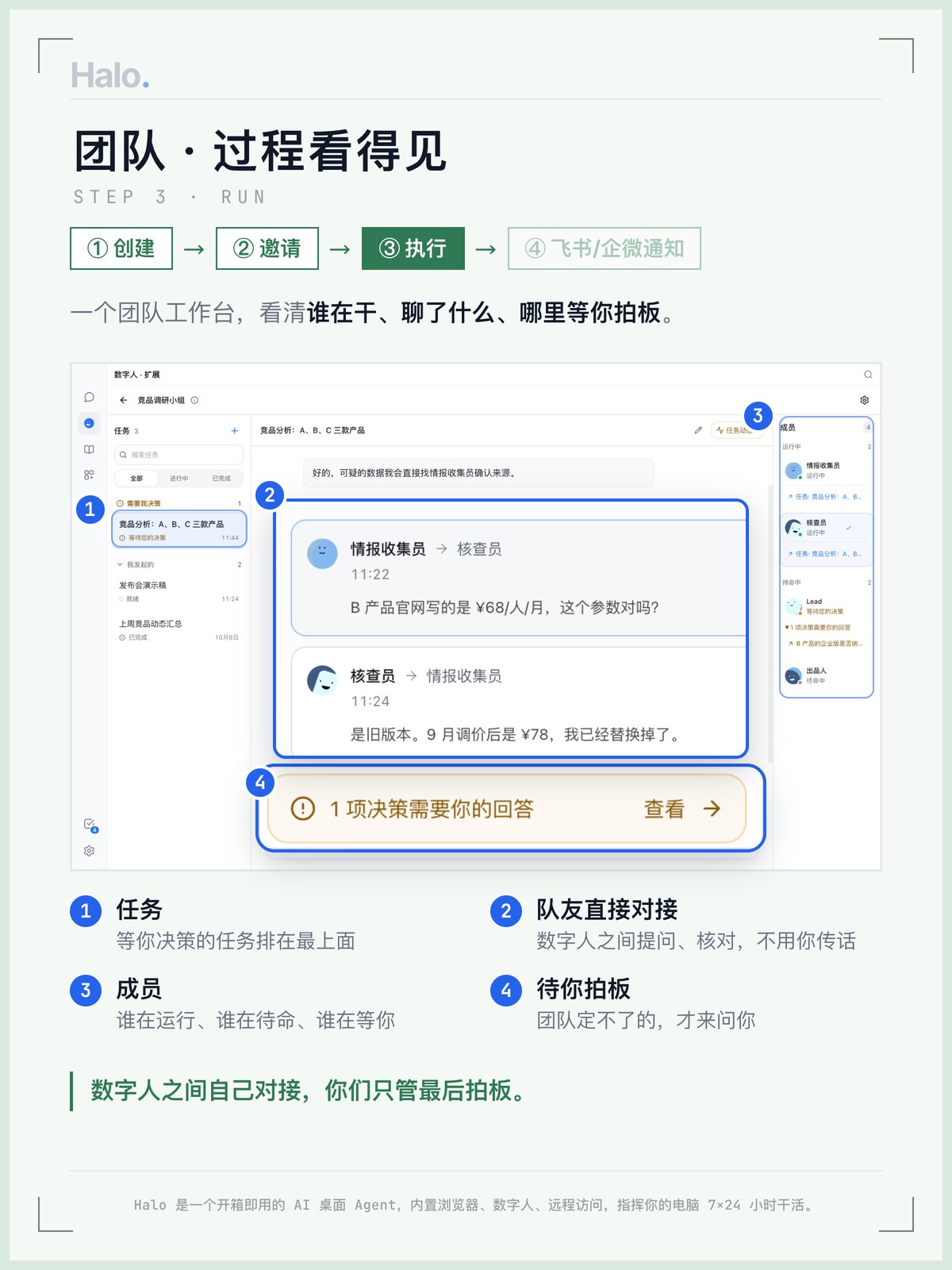952x1270 pixels.
Task: Click the 等待您的决策 status under Lead
Action: [x=825, y=611]
